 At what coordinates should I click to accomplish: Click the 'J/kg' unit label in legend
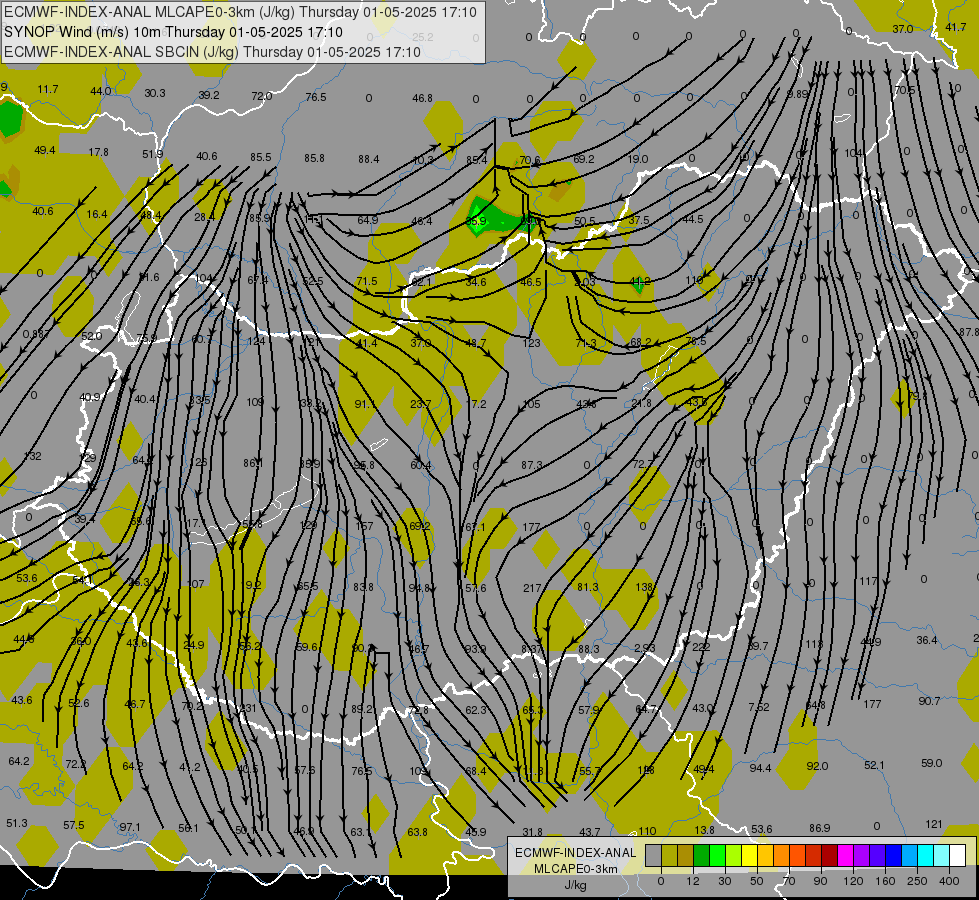click(x=575, y=885)
